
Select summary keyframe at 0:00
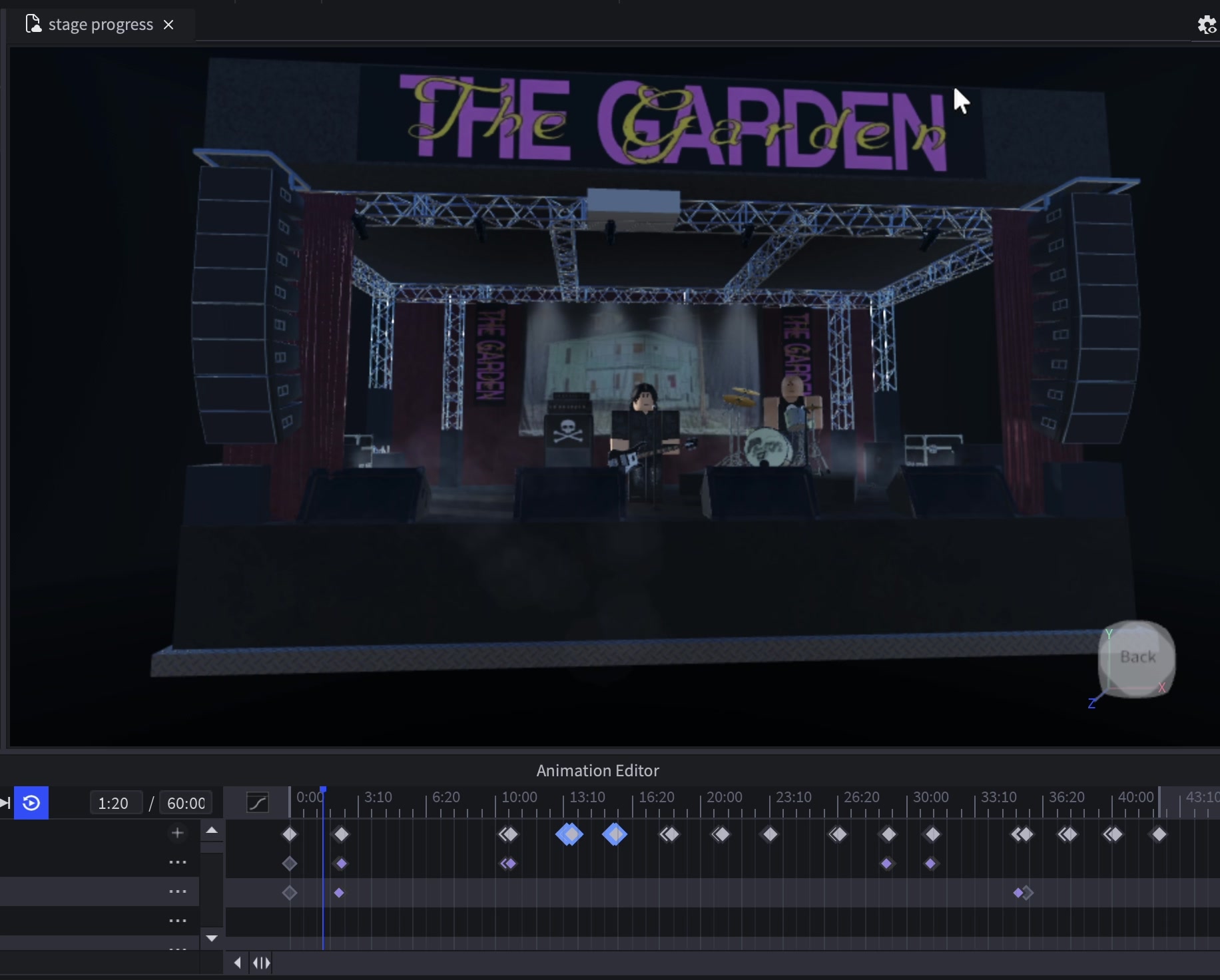coord(290,834)
